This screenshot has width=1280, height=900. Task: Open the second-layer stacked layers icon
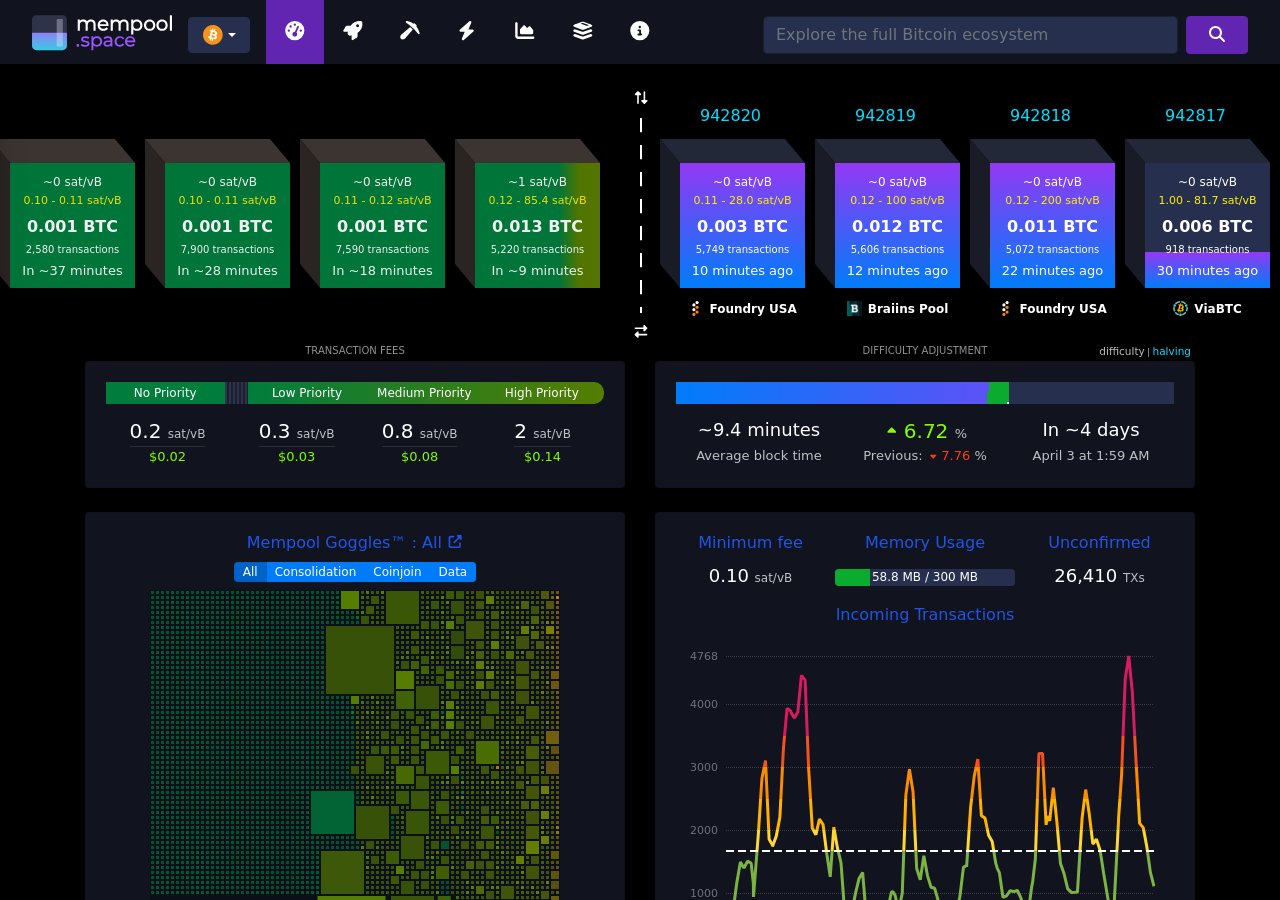(x=582, y=31)
